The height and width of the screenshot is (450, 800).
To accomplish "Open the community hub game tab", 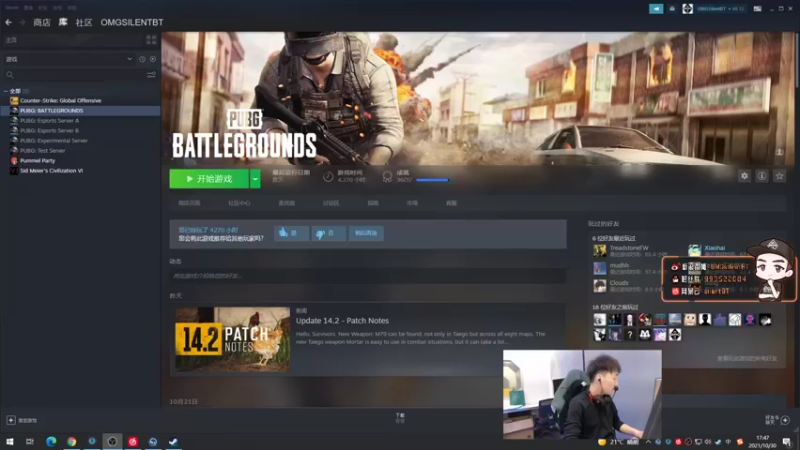I will click(x=239, y=203).
